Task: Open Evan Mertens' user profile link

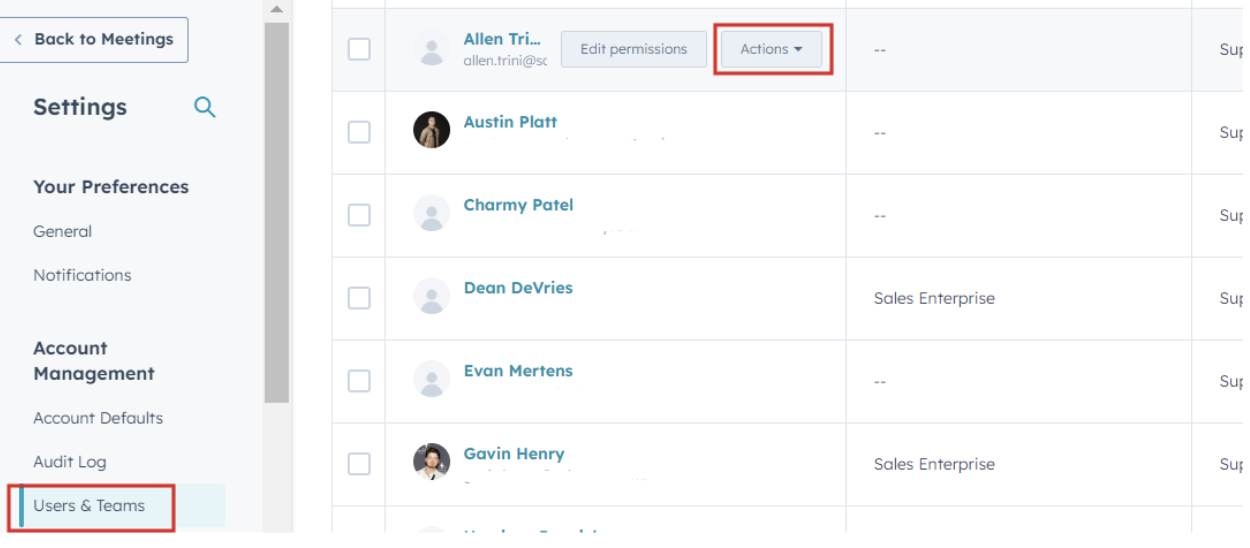Action: point(518,371)
